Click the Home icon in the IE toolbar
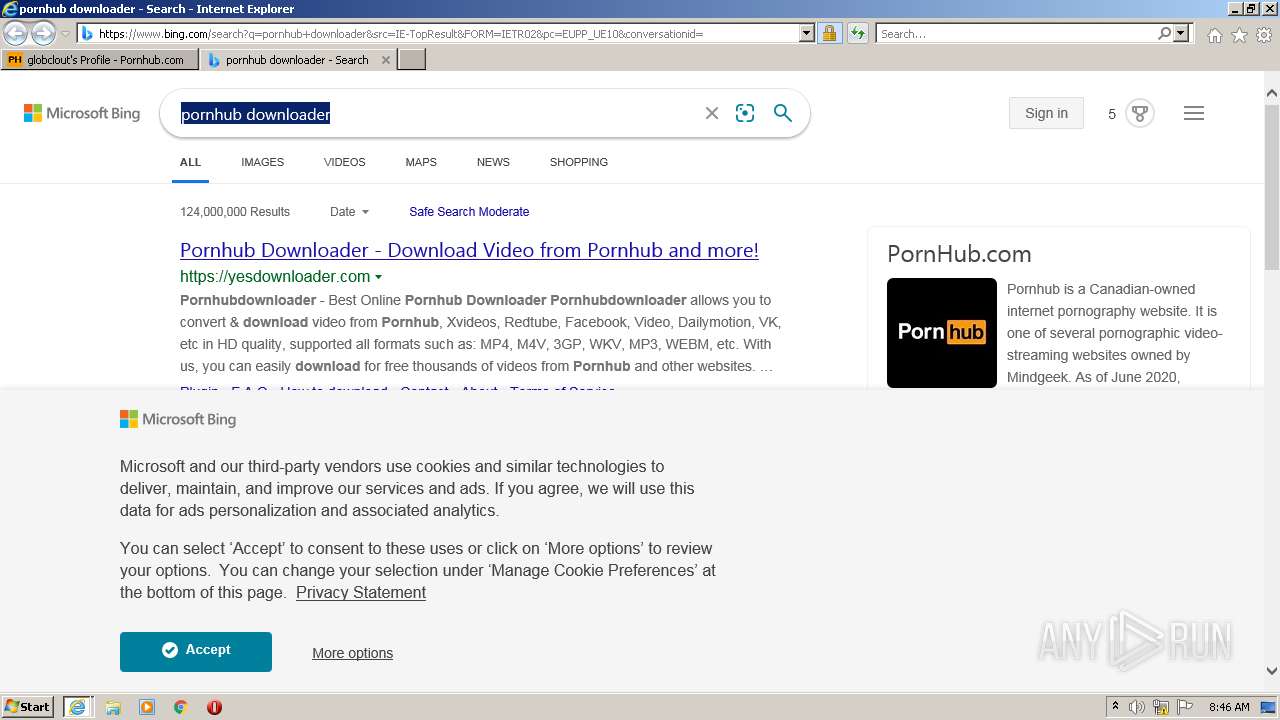The width and height of the screenshot is (1280, 720). click(x=1214, y=35)
